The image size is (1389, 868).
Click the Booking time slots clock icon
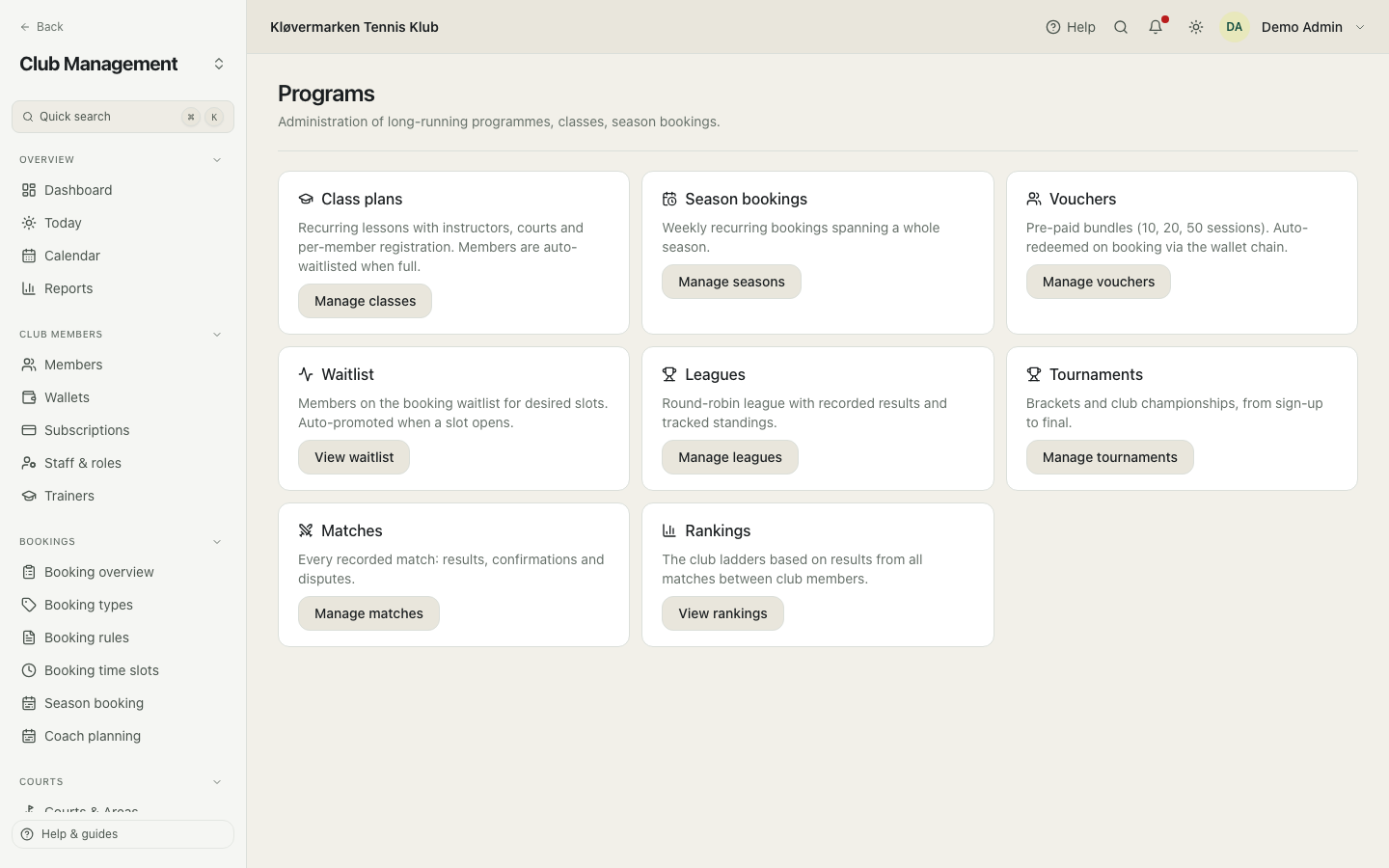29,670
